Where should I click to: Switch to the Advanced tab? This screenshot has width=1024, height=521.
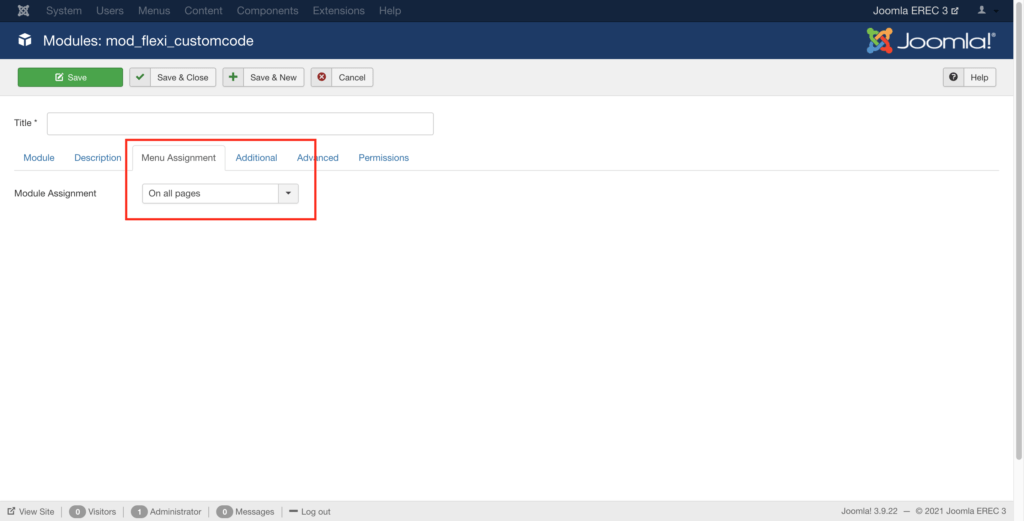[x=317, y=157]
